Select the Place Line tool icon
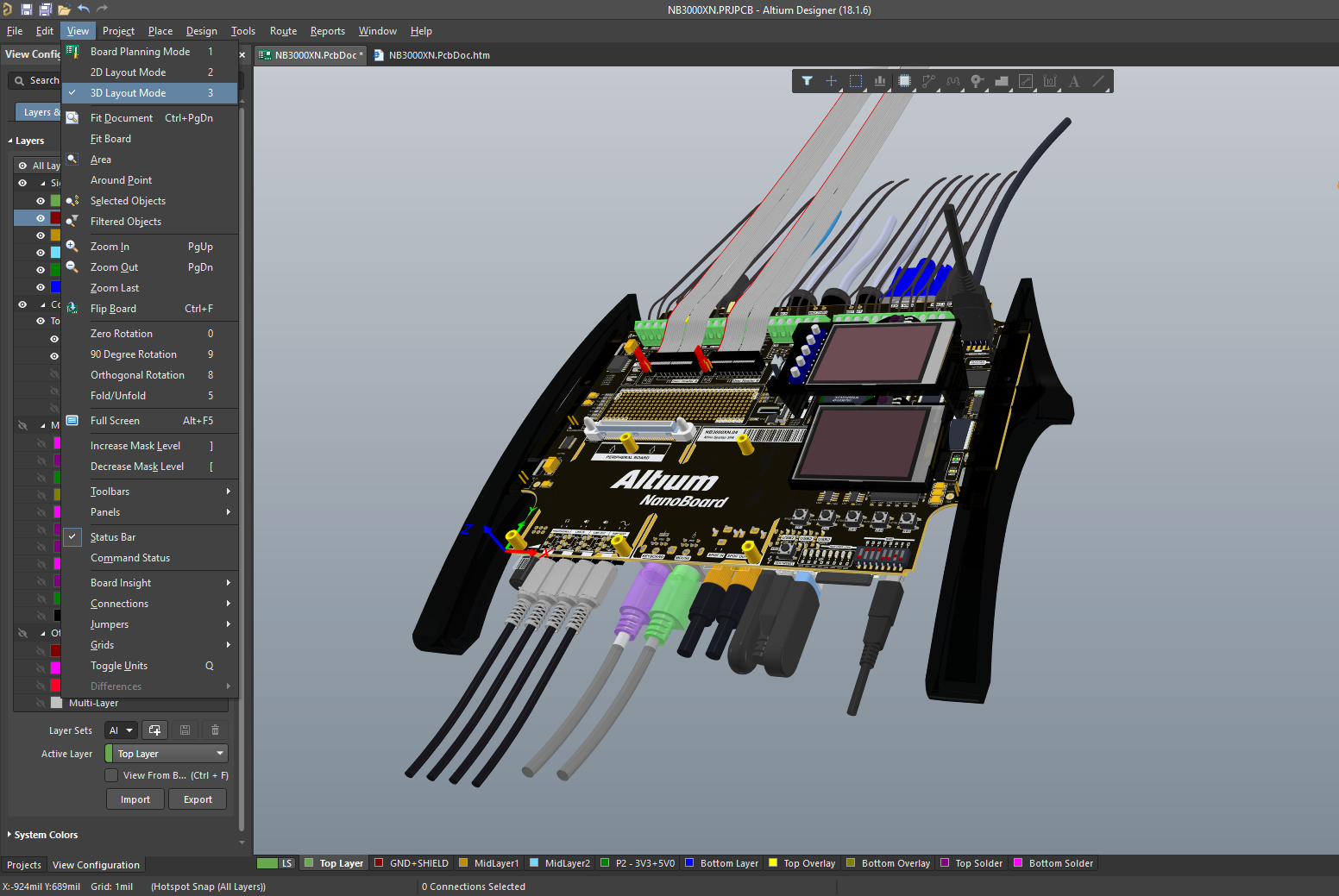The image size is (1339, 896). click(x=1098, y=81)
